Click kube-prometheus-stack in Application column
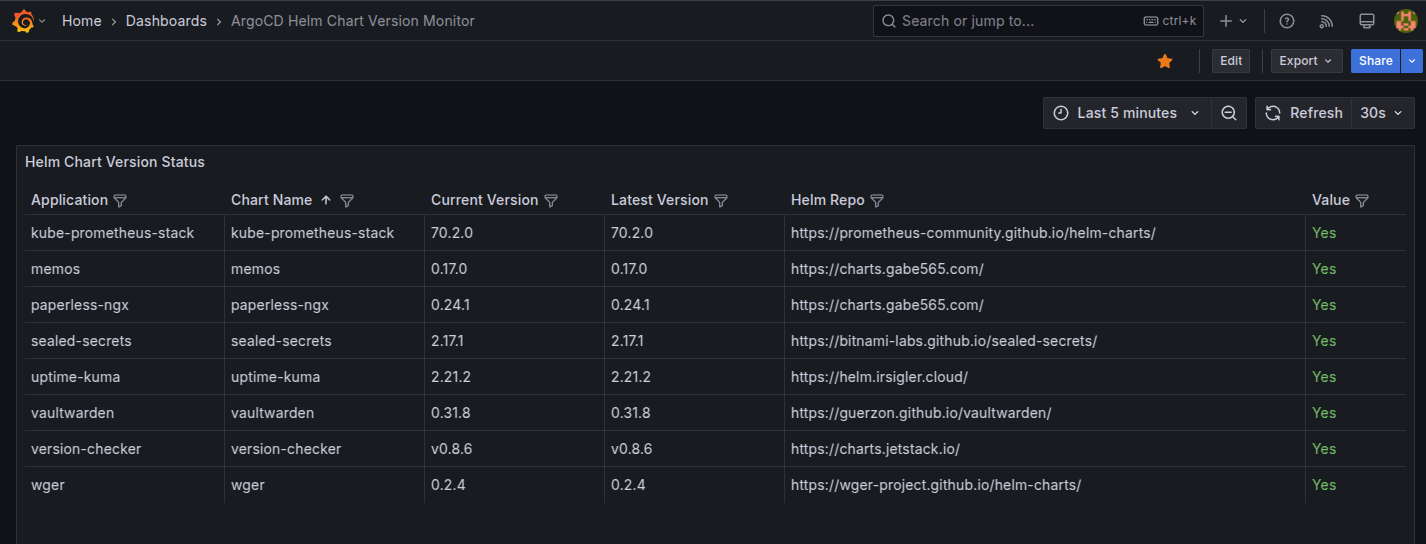The width and height of the screenshot is (1426, 544). [x=113, y=233]
